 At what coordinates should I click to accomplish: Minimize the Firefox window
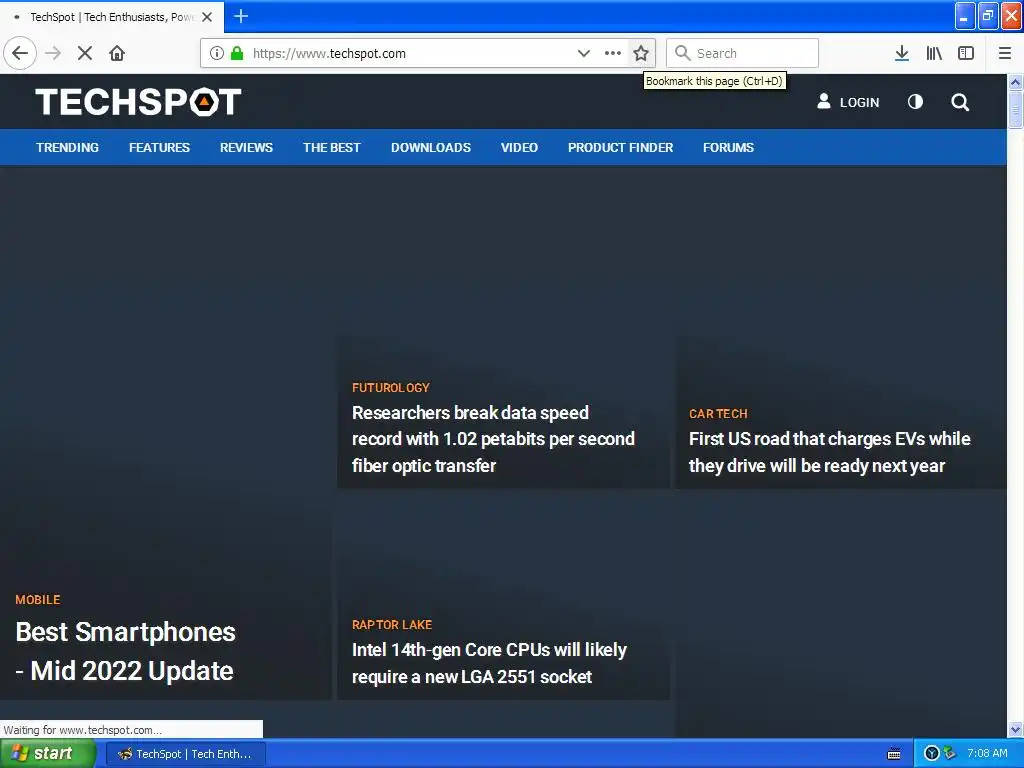[965, 16]
